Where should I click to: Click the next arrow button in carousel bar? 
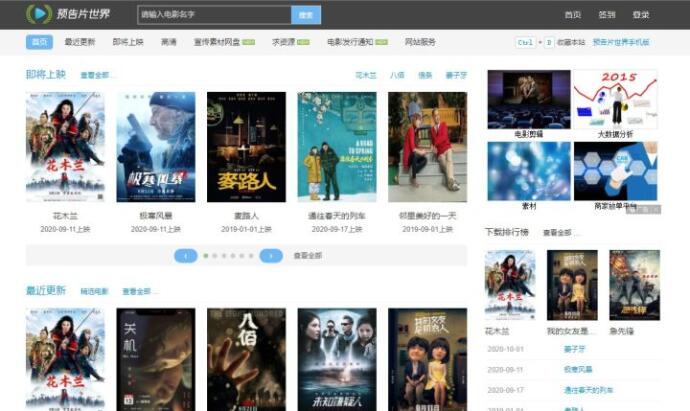point(271,256)
